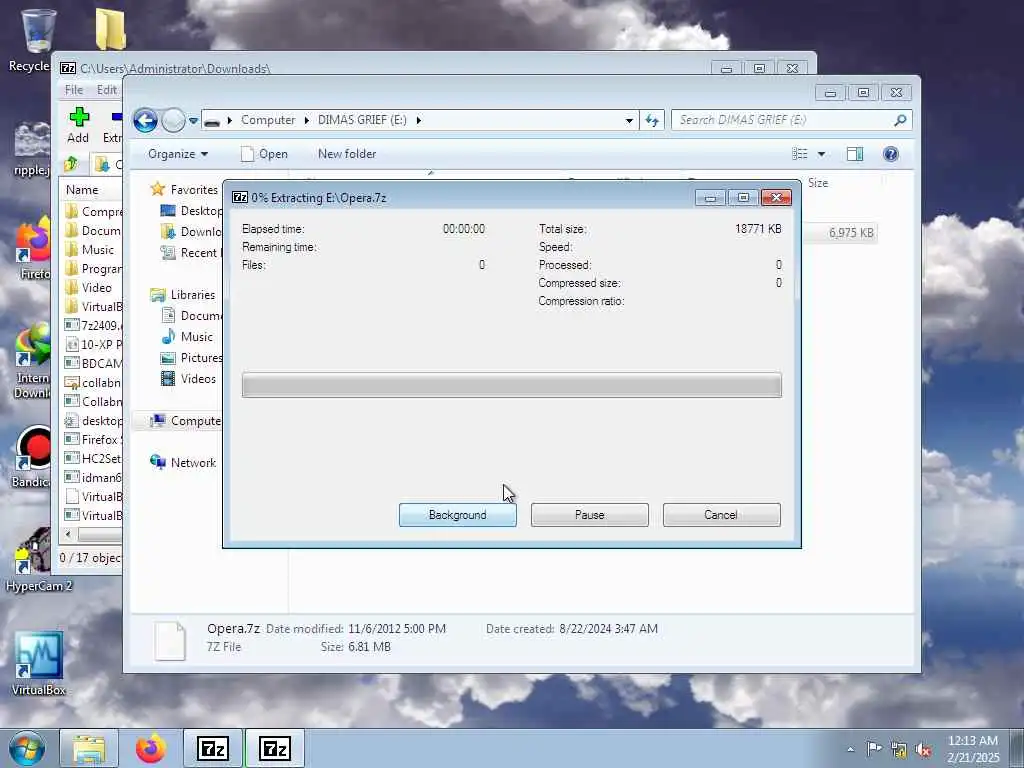This screenshot has width=1024, height=768.
Task: Change view using the views icon
Action: tap(799, 154)
